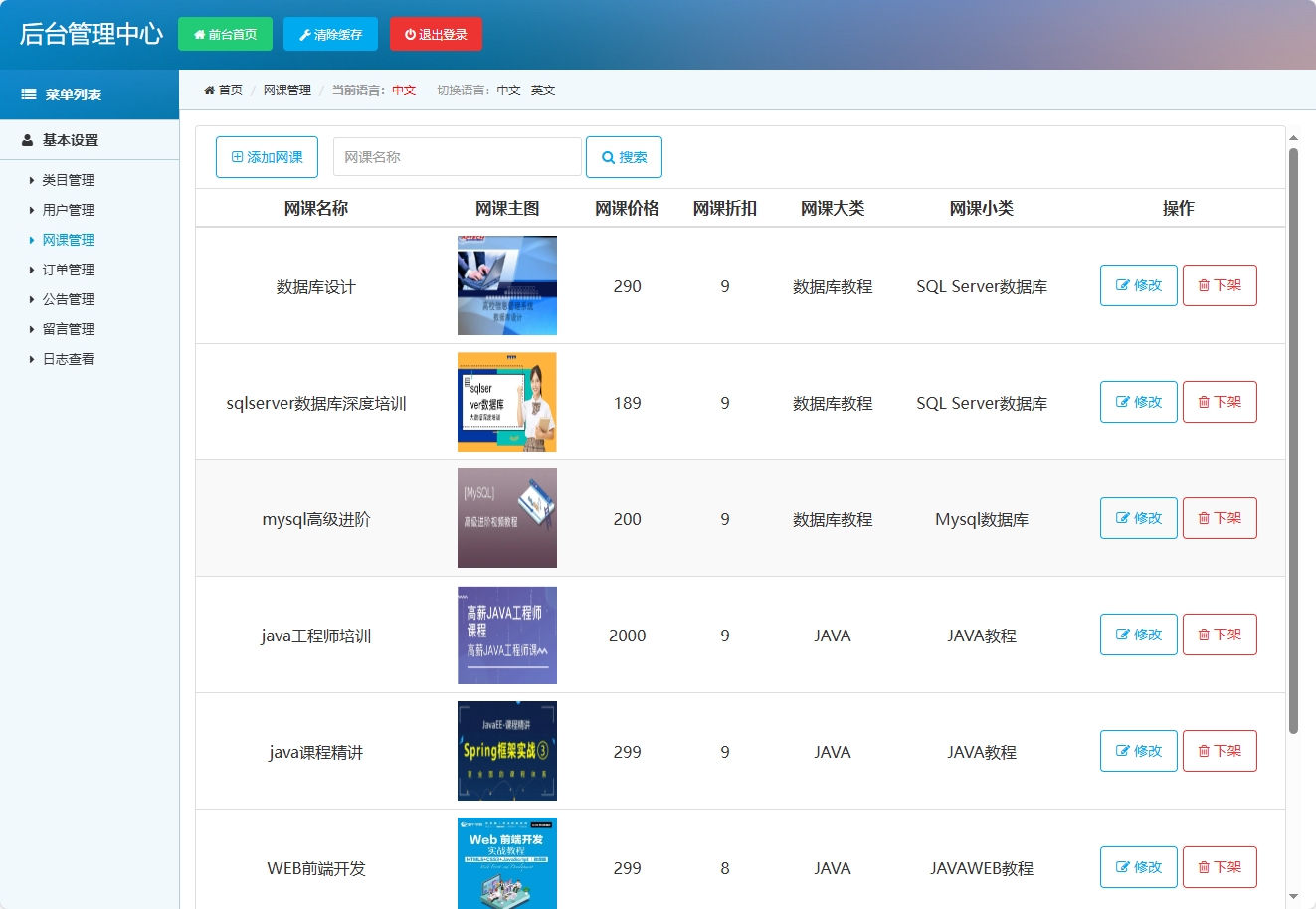Click the power icon on 退出登录
This screenshot has height=909, width=1316.
click(410, 33)
